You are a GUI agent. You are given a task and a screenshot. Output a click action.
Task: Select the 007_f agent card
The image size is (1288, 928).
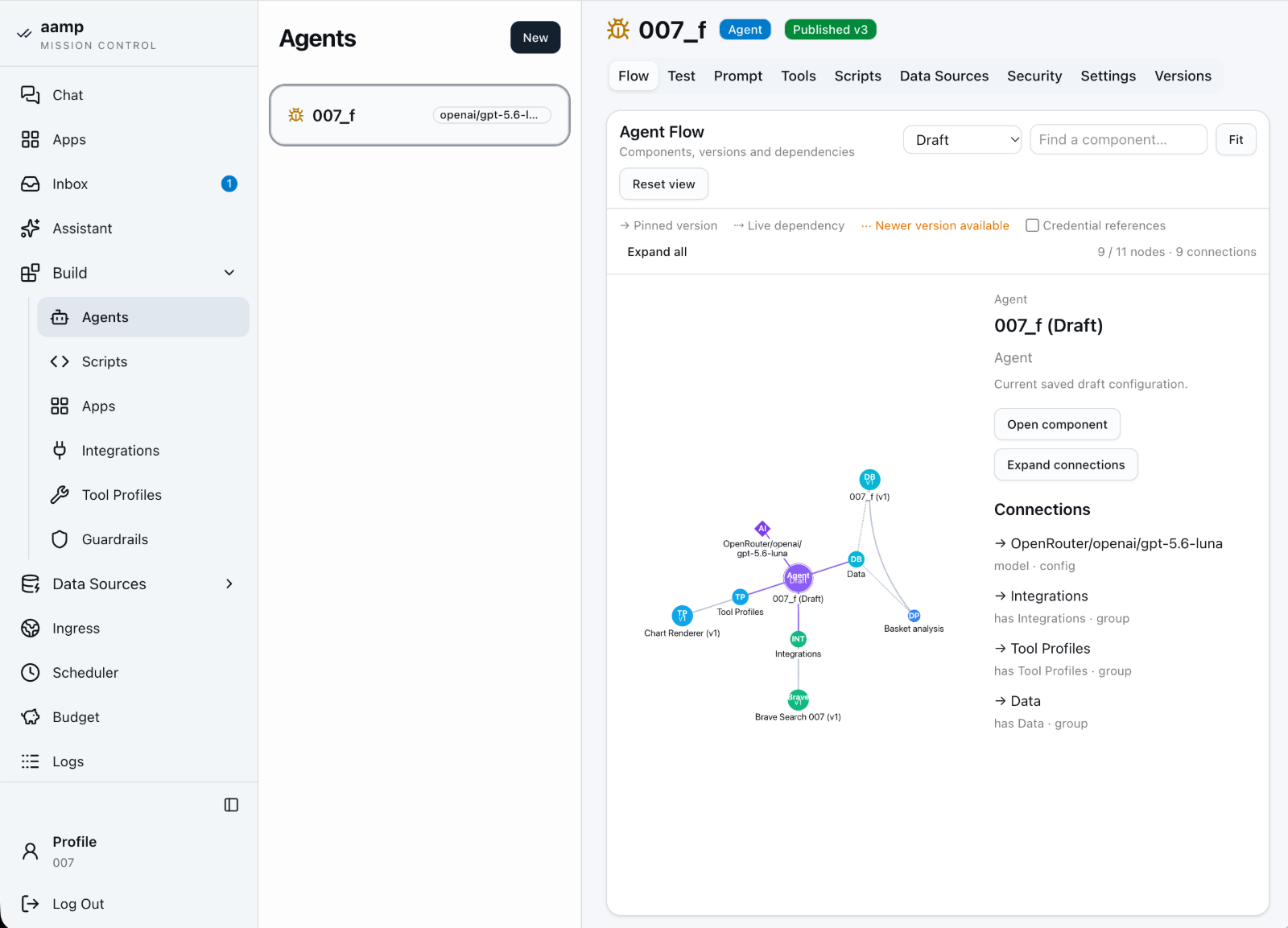coord(419,115)
